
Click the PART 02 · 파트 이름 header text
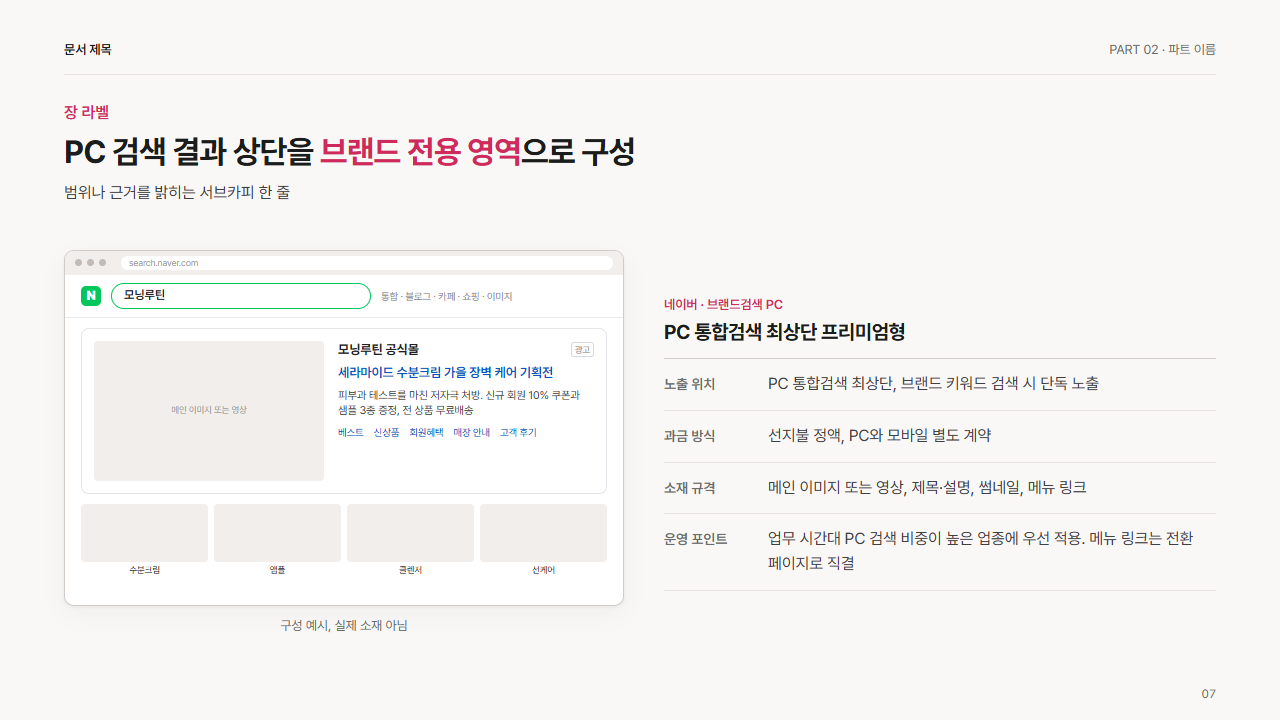[x=1162, y=49]
